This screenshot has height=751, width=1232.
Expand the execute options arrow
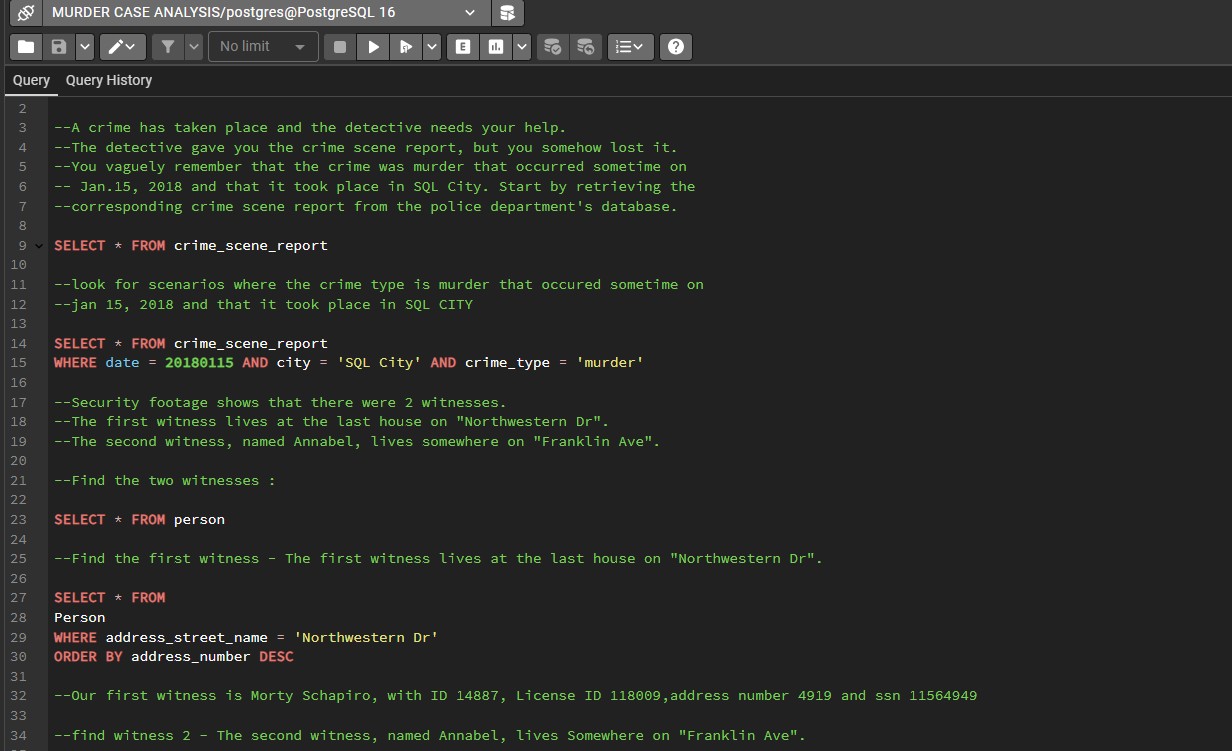coord(431,47)
